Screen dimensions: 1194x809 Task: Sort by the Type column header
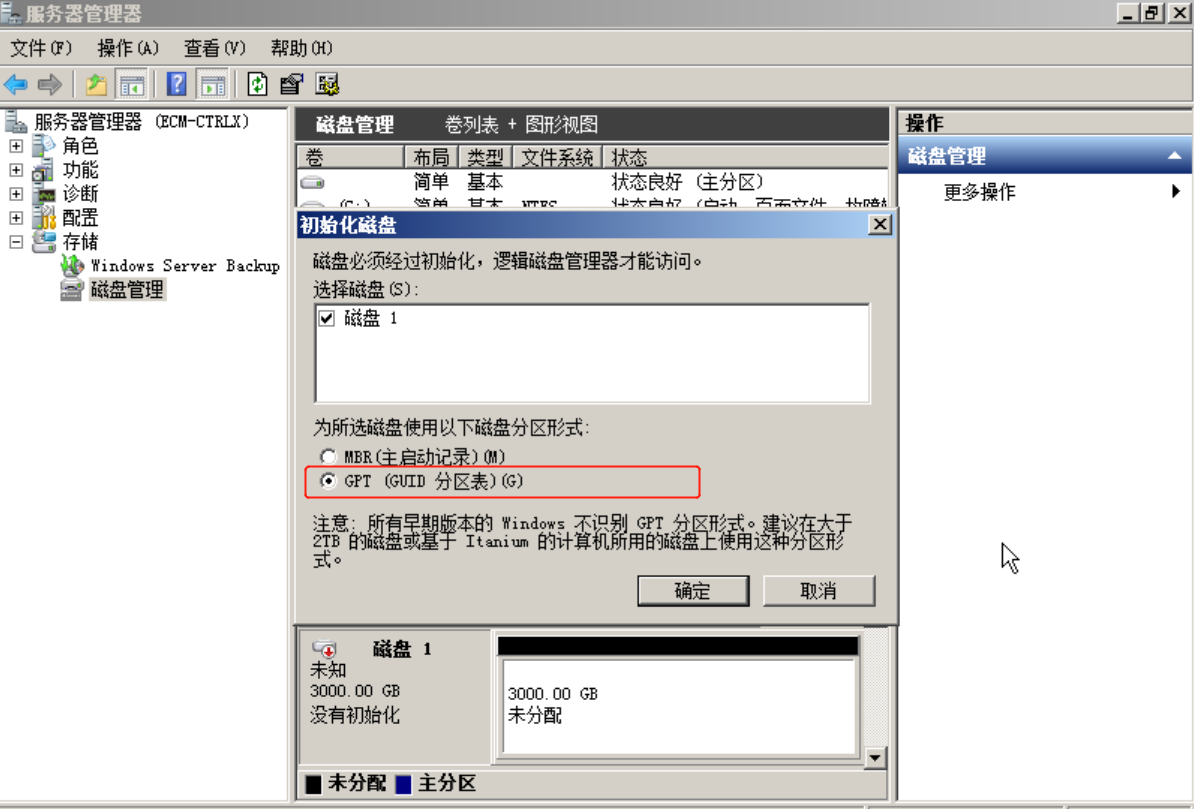pos(485,157)
